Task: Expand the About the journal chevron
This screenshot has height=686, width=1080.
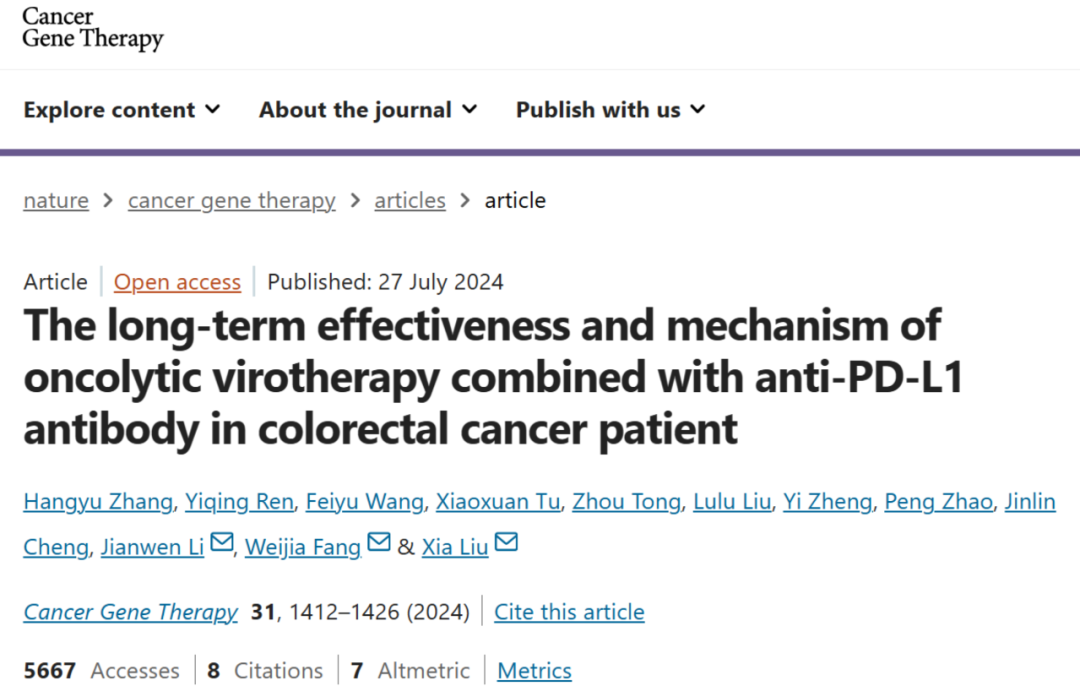Action: tap(470, 110)
